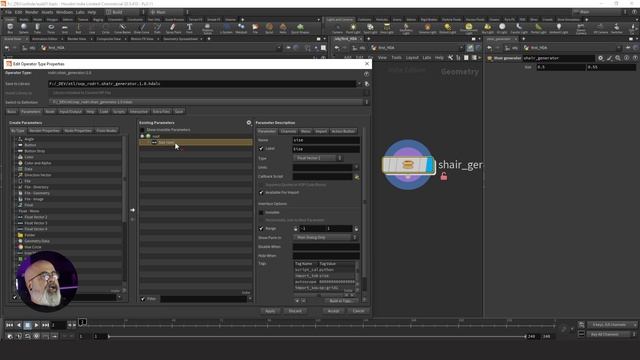Click the Name input field

click(x=326, y=140)
